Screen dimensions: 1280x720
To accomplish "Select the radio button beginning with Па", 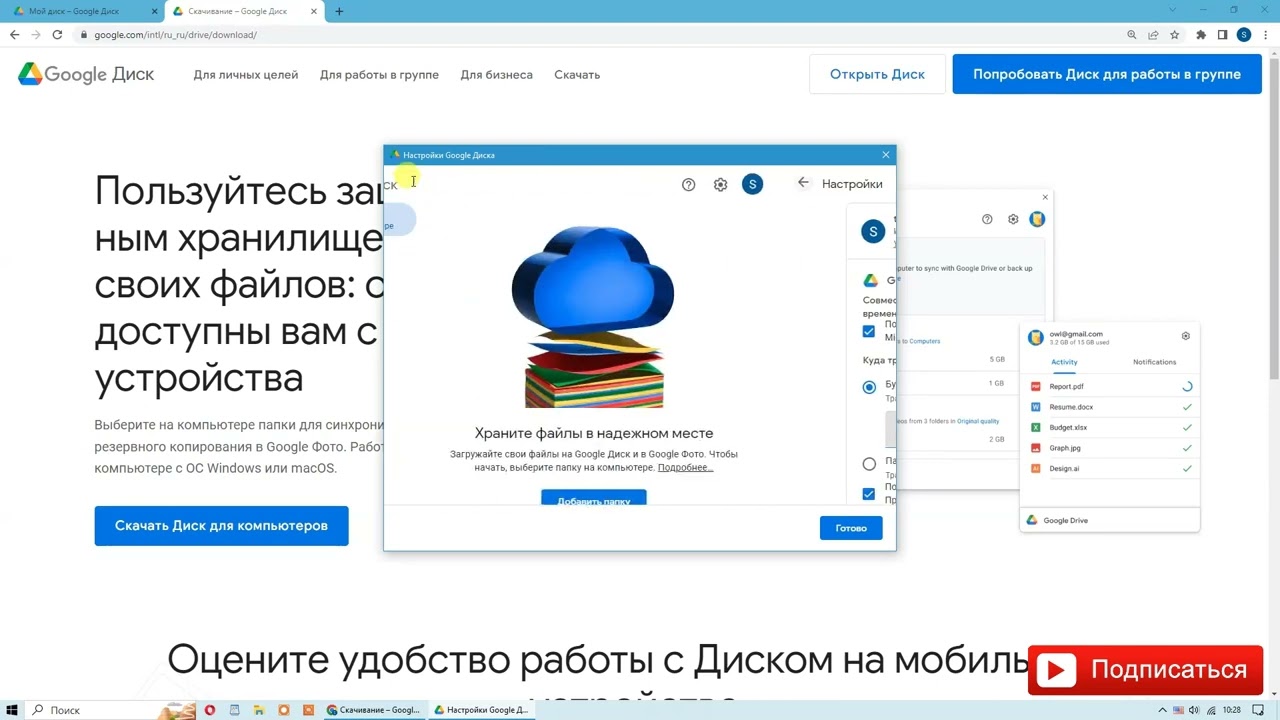I will [x=869, y=464].
